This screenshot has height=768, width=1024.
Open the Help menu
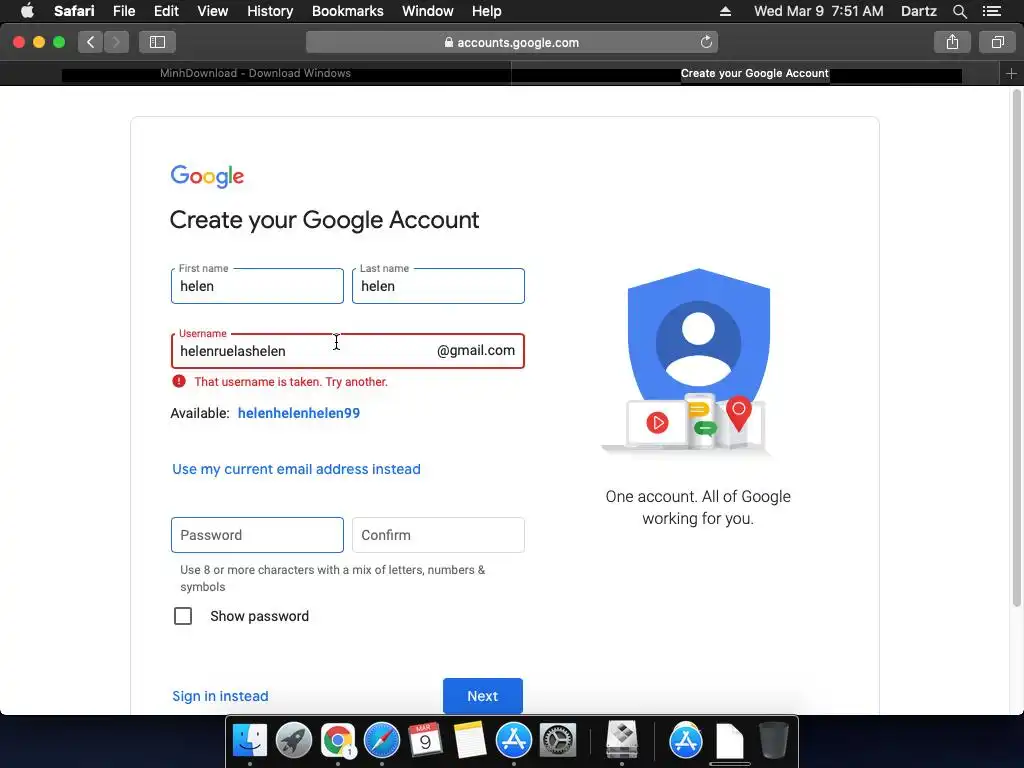487,11
